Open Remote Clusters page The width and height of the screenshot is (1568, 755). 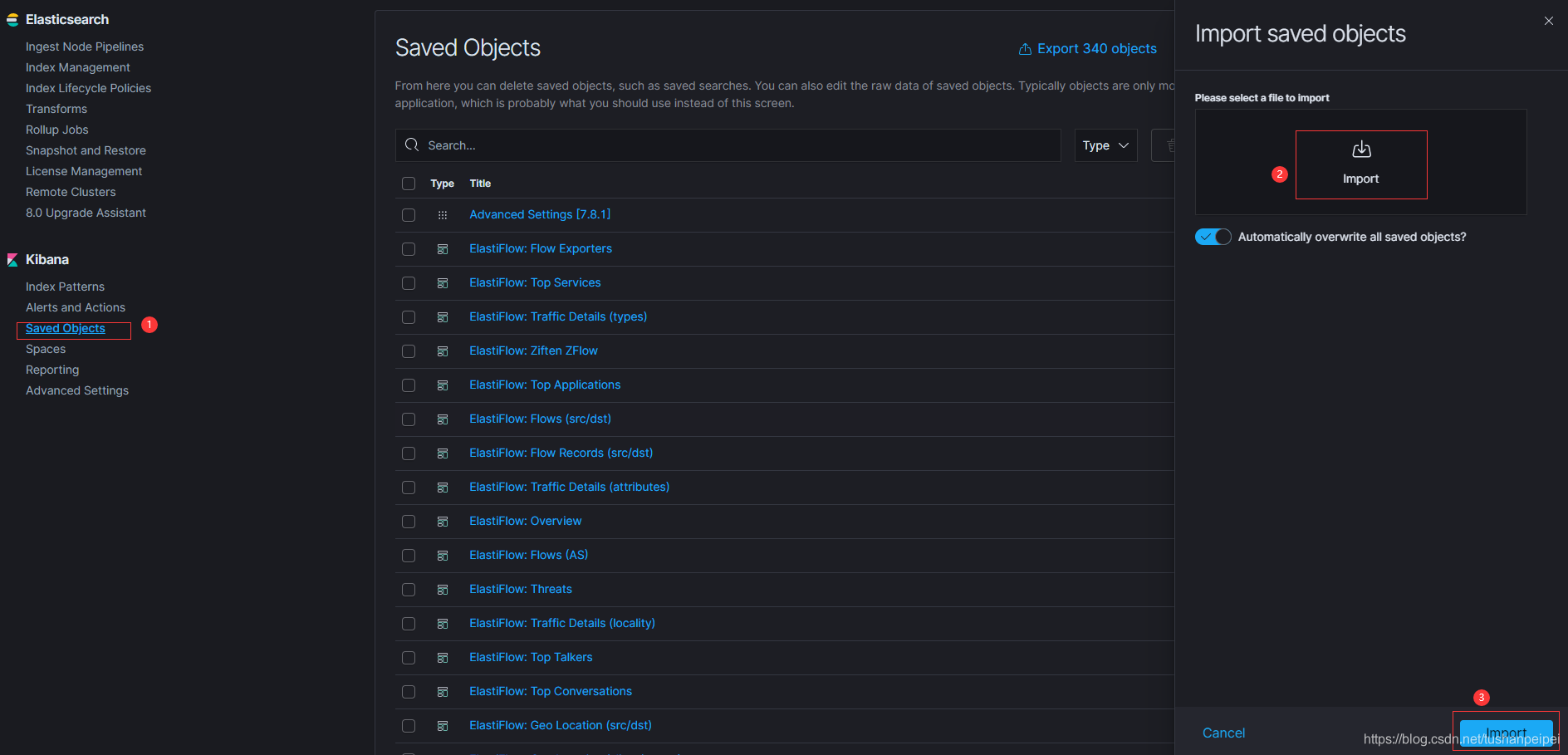(71, 192)
